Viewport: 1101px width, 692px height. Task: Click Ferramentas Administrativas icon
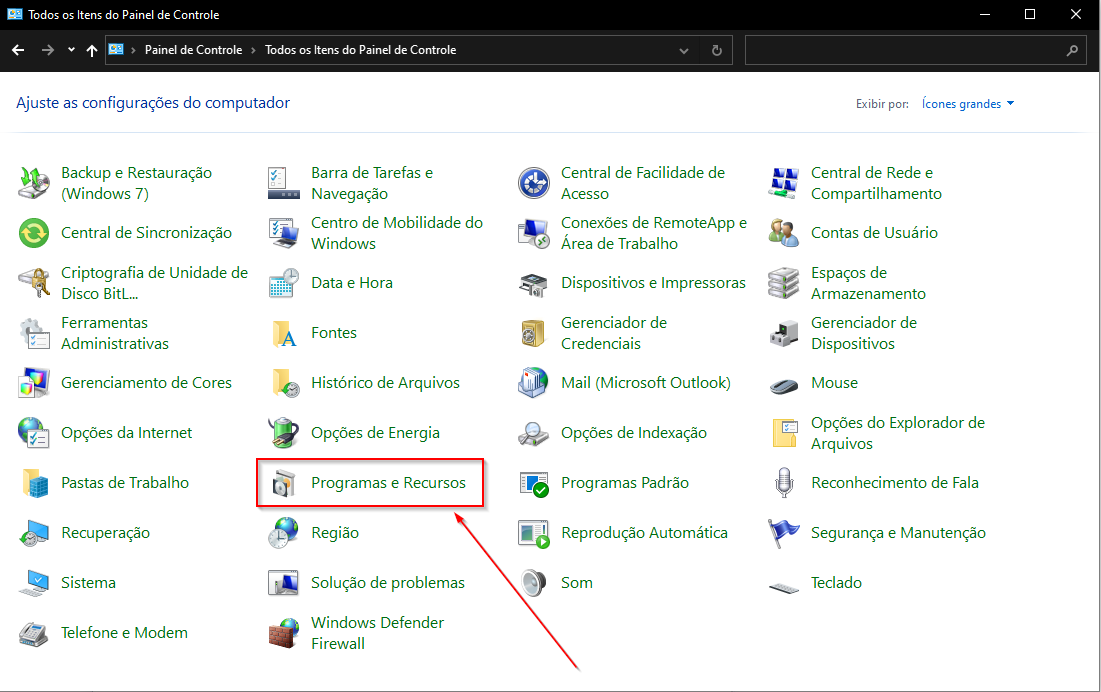click(x=34, y=333)
